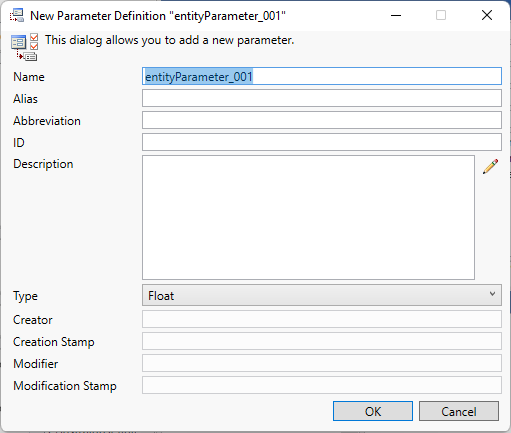The width and height of the screenshot is (511, 433).
Task: Click the Modification Stamp field
Action: [322, 385]
